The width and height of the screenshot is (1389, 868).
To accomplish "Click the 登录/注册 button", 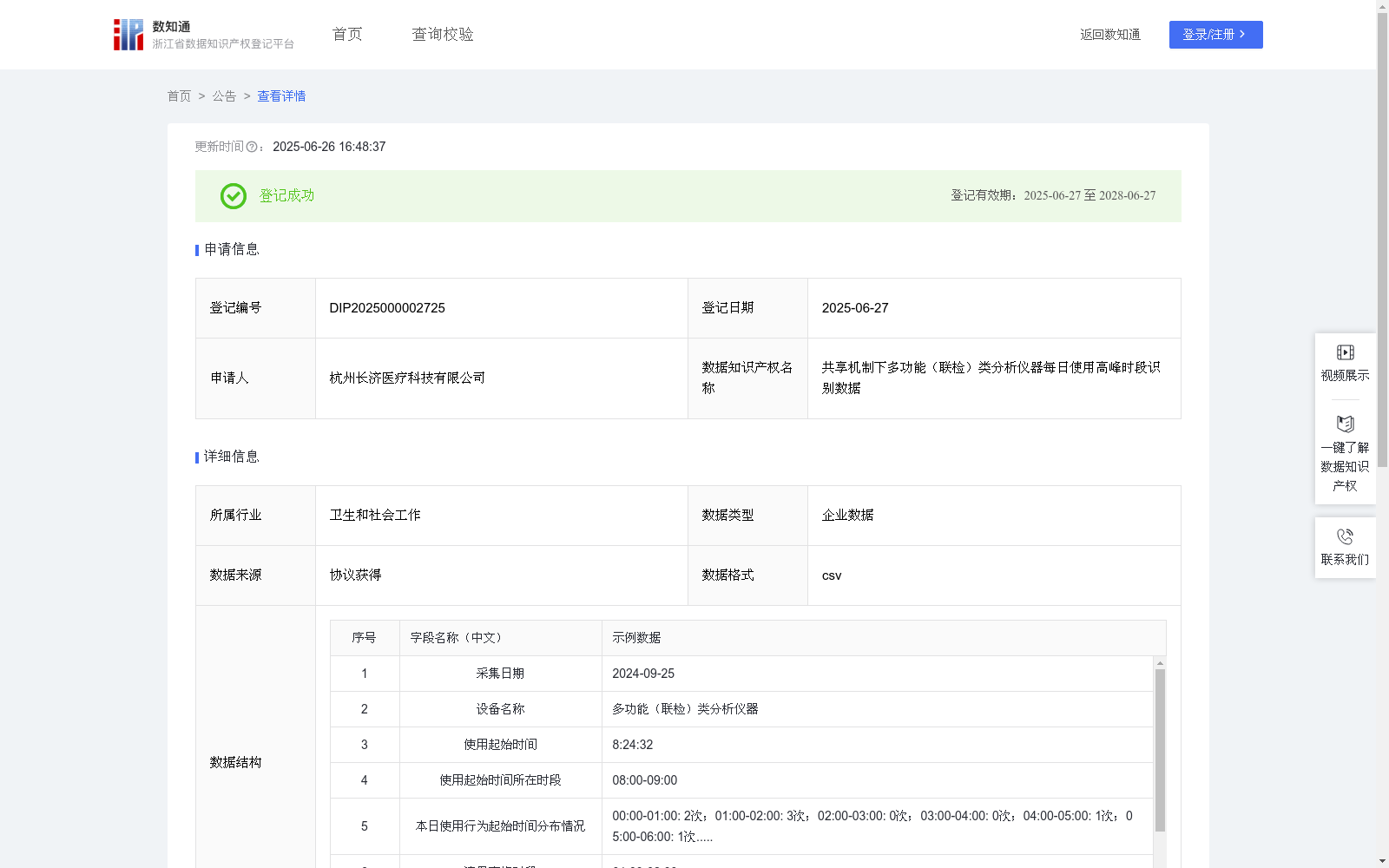I will 1215,35.
